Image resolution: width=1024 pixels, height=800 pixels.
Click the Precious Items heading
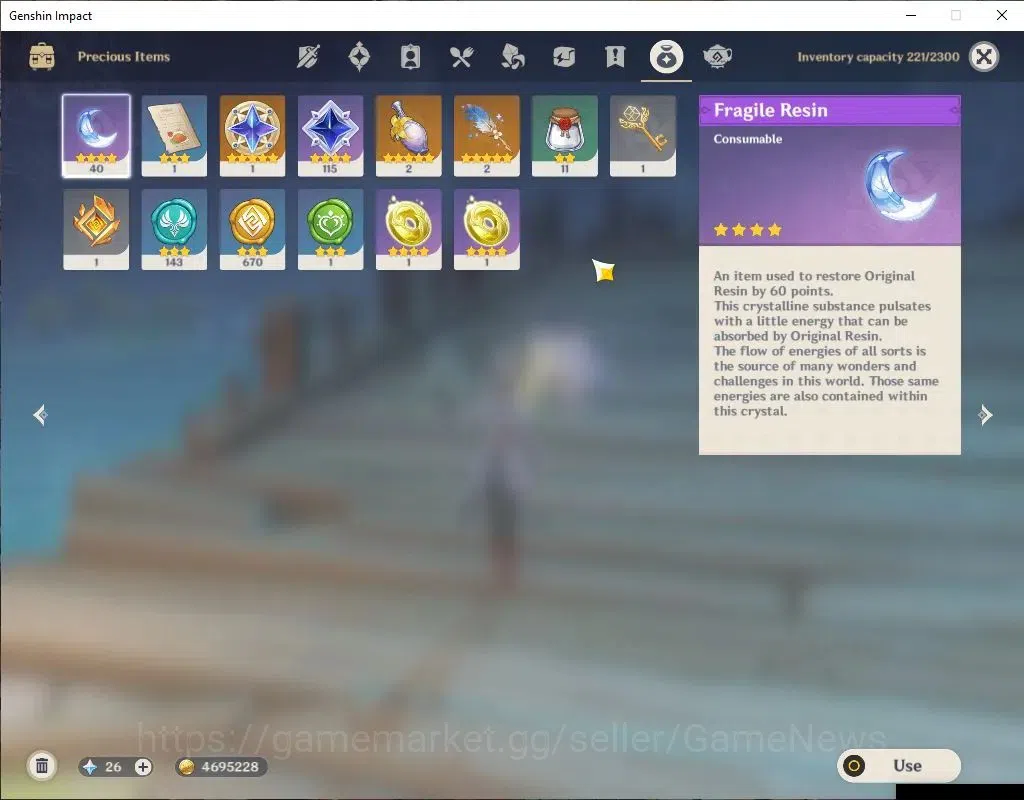(123, 57)
